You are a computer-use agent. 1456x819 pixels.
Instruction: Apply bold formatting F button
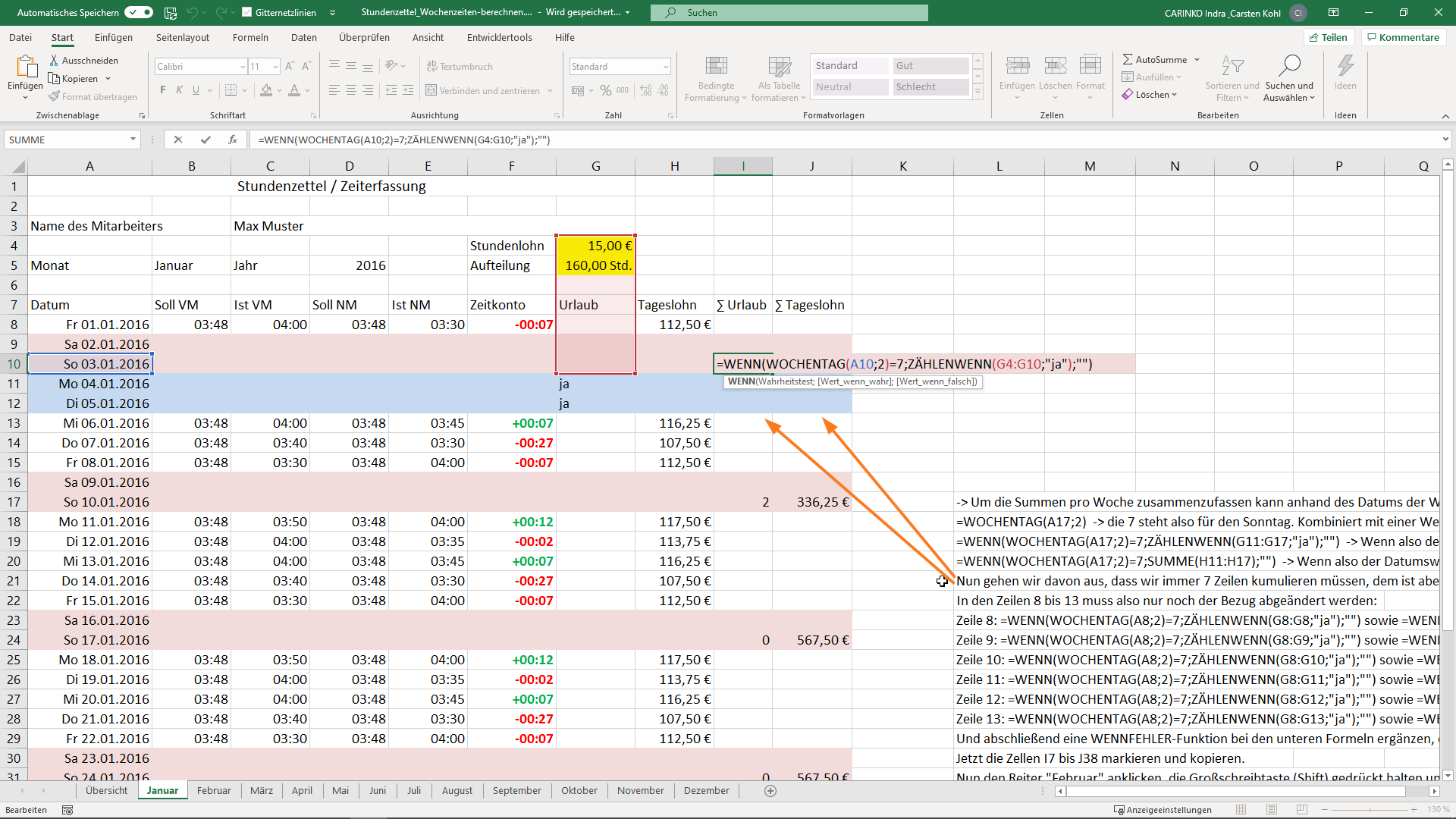[163, 90]
